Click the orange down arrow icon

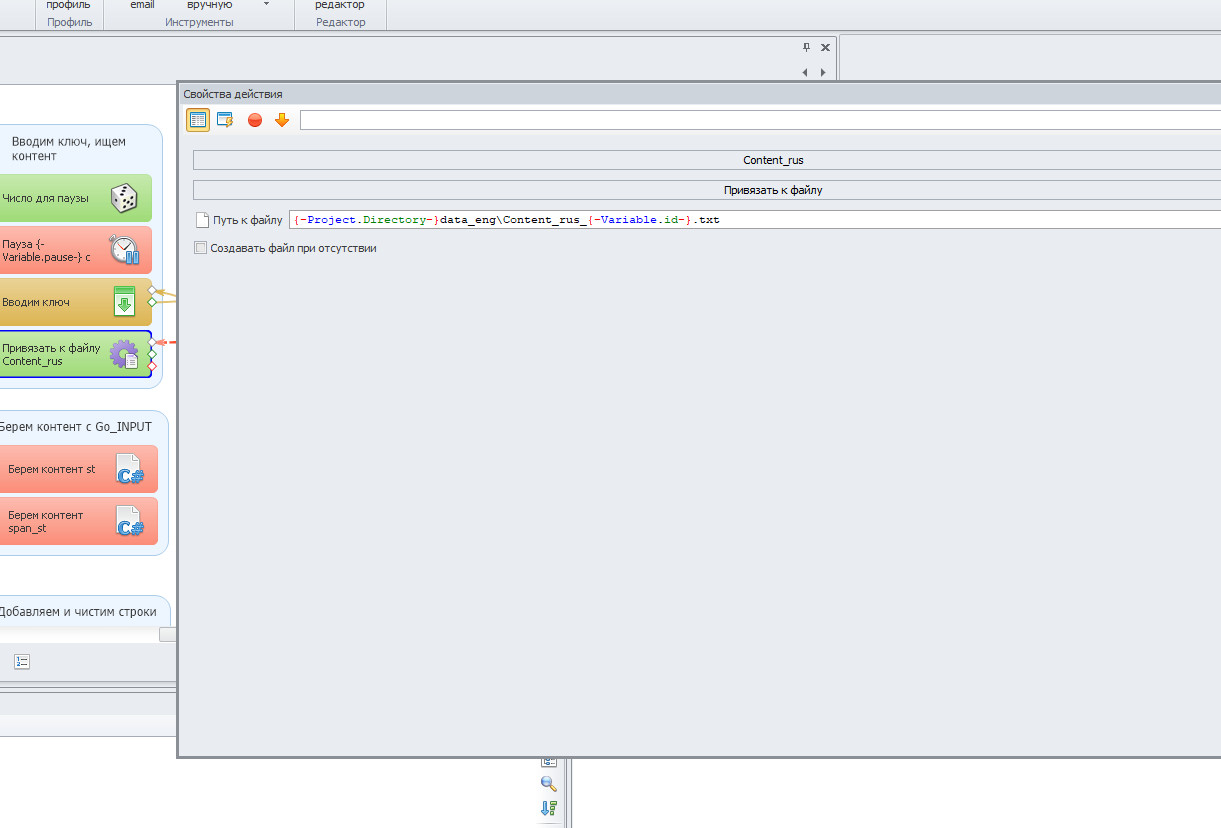tap(282, 120)
